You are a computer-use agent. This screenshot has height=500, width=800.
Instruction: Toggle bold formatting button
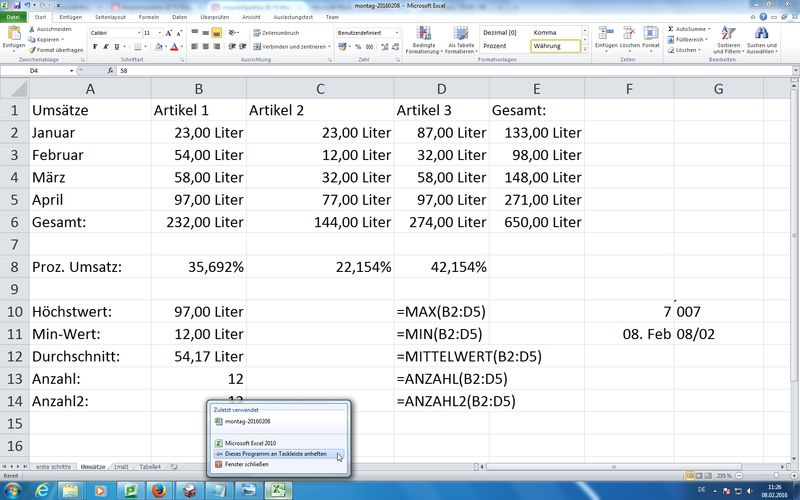[x=94, y=46]
